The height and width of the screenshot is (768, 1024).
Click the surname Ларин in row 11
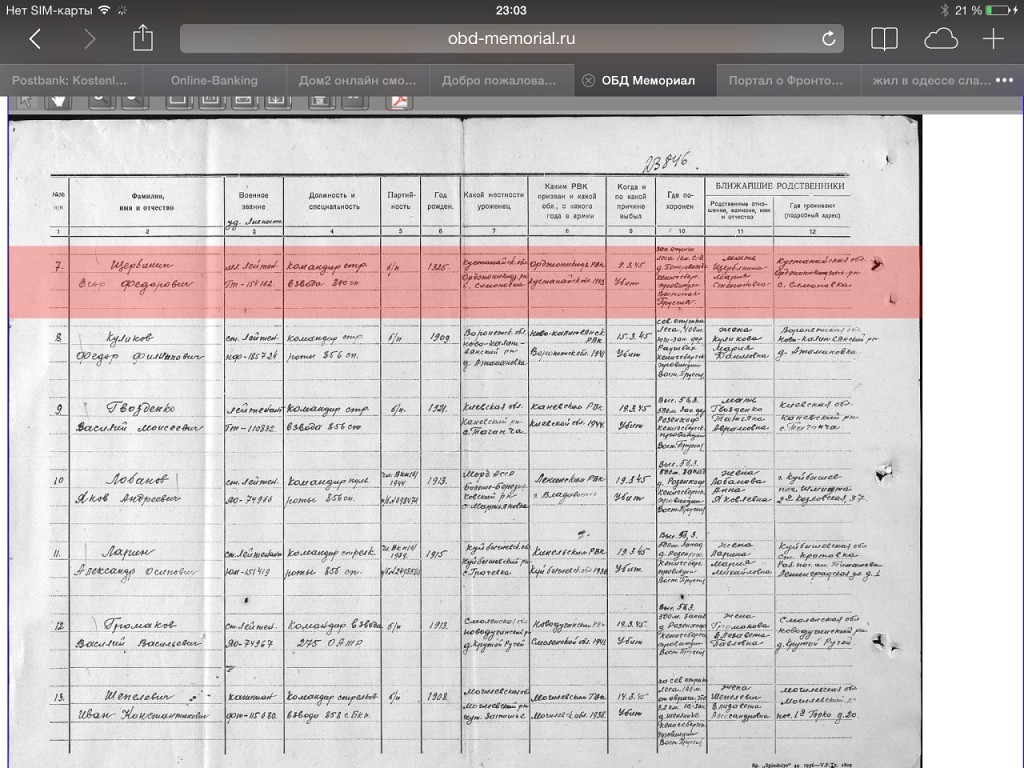point(128,552)
